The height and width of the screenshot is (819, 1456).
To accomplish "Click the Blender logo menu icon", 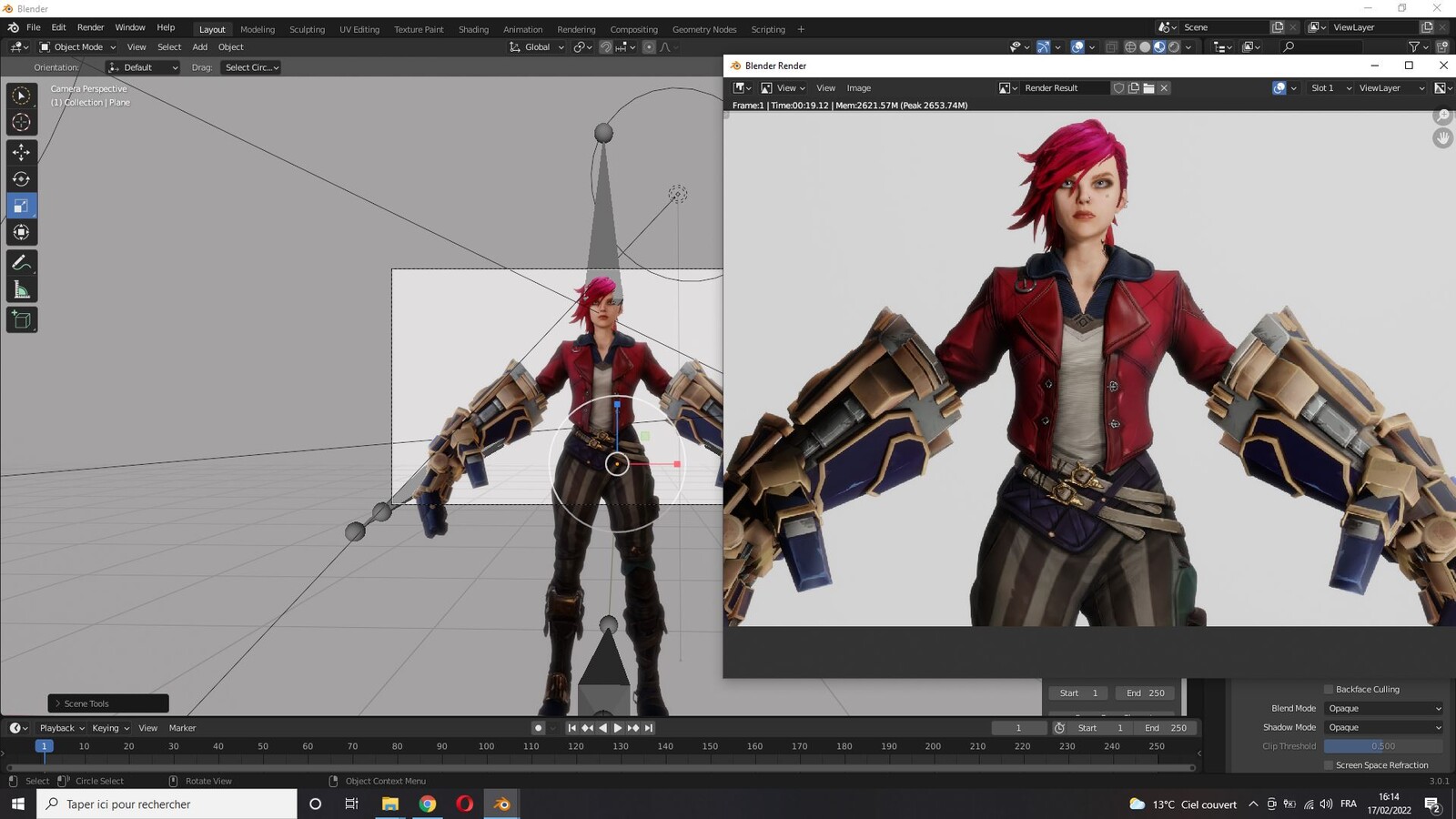I will (x=13, y=28).
